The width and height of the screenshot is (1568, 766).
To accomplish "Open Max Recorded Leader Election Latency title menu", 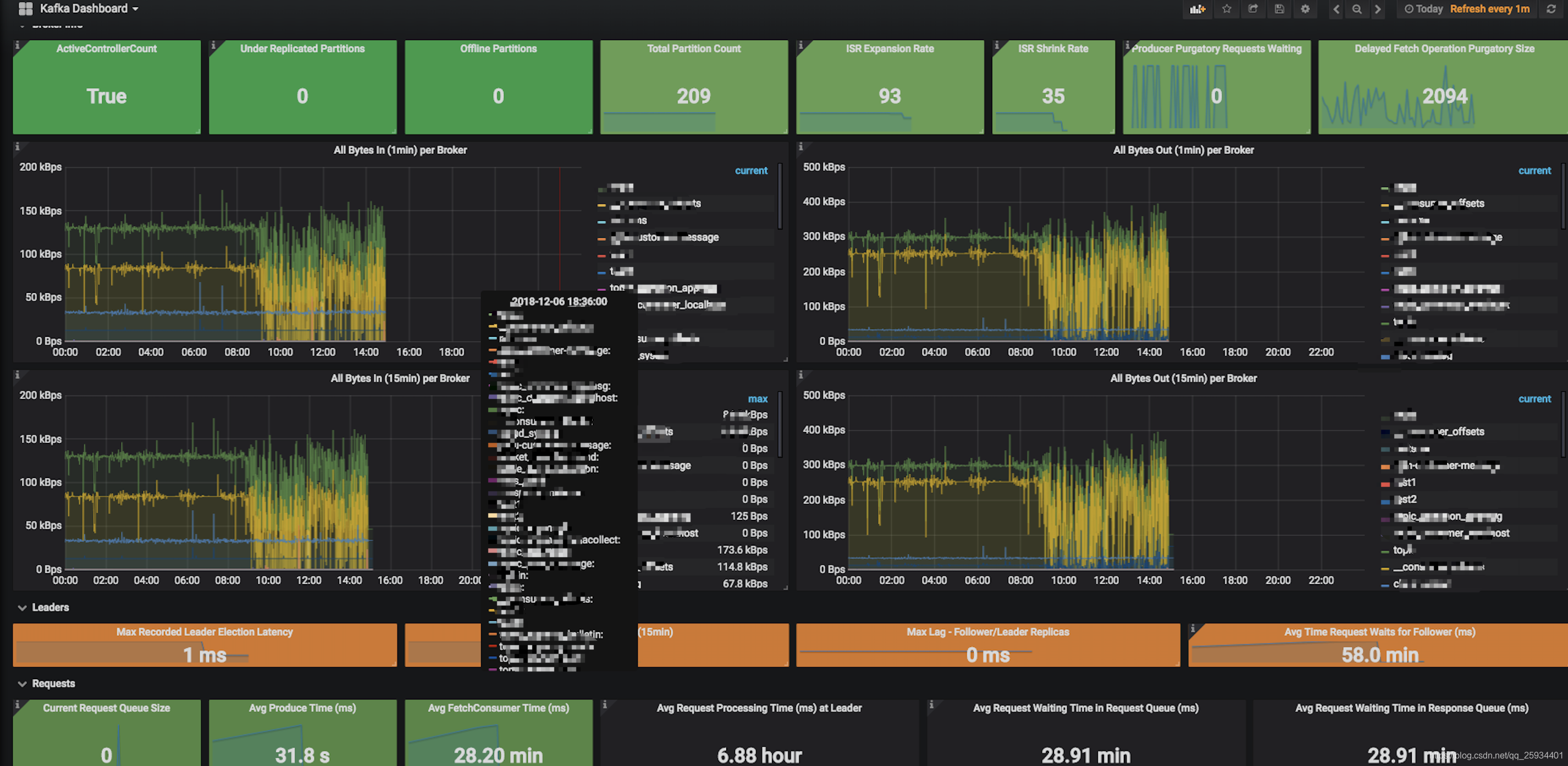I will tap(205, 631).
